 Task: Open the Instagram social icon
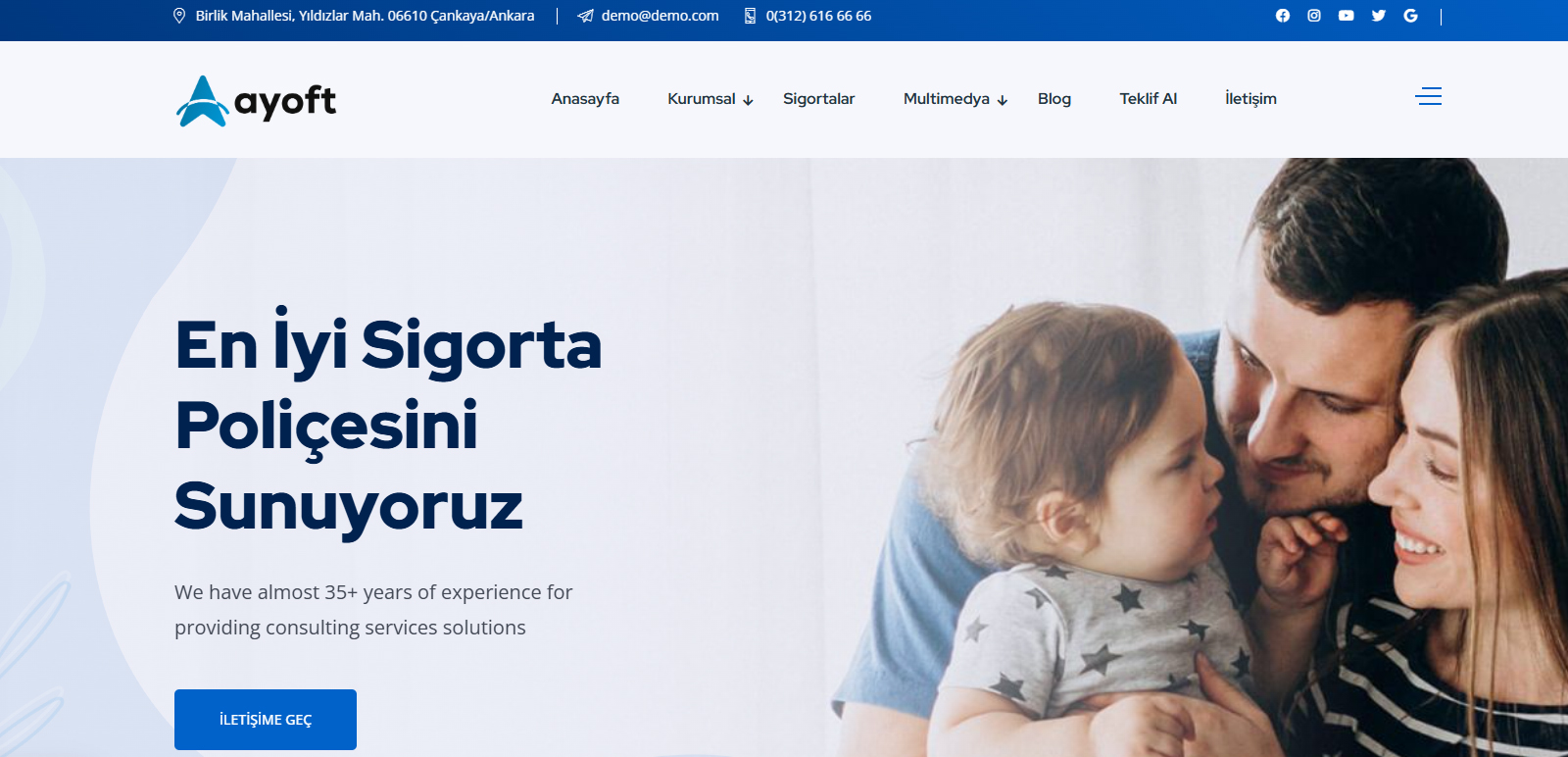pos(1314,16)
